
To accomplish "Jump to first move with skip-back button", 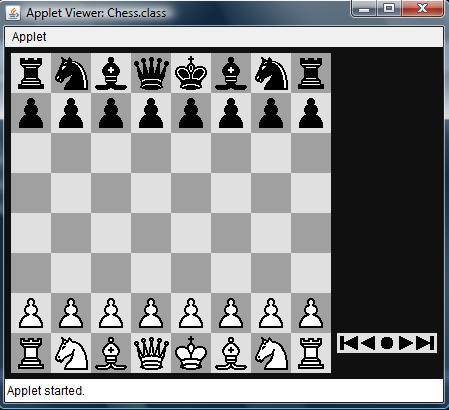I will [x=348, y=343].
